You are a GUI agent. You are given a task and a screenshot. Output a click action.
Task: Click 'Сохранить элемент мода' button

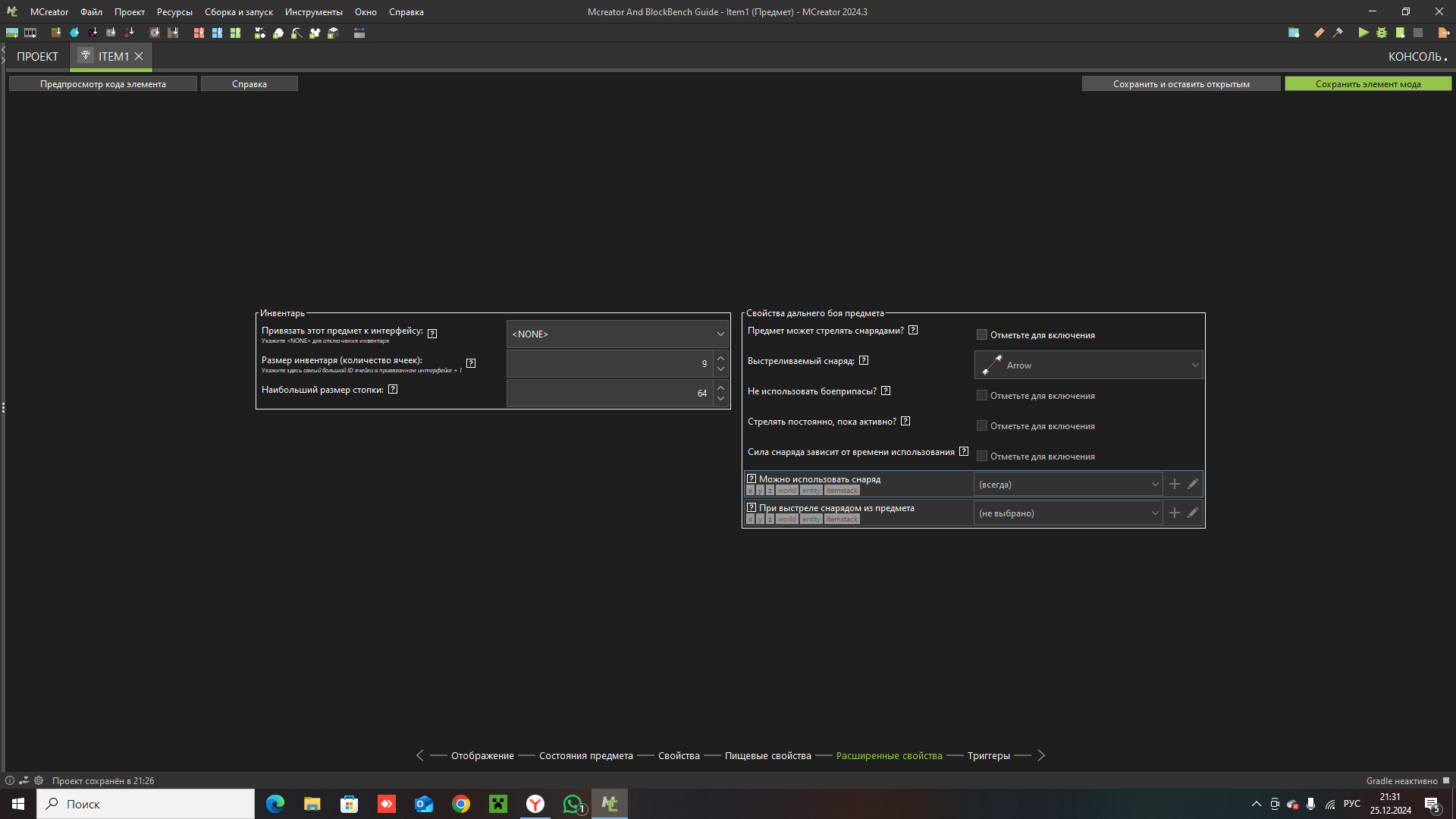[1367, 84]
